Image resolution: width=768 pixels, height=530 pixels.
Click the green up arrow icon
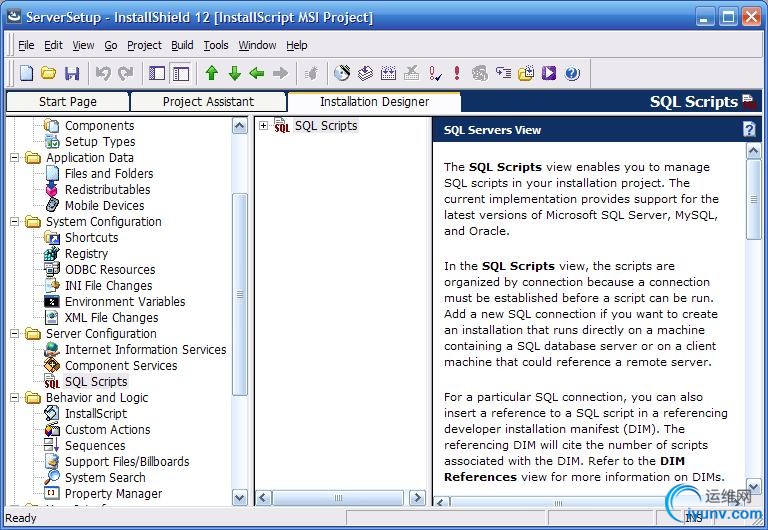(212, 73)
